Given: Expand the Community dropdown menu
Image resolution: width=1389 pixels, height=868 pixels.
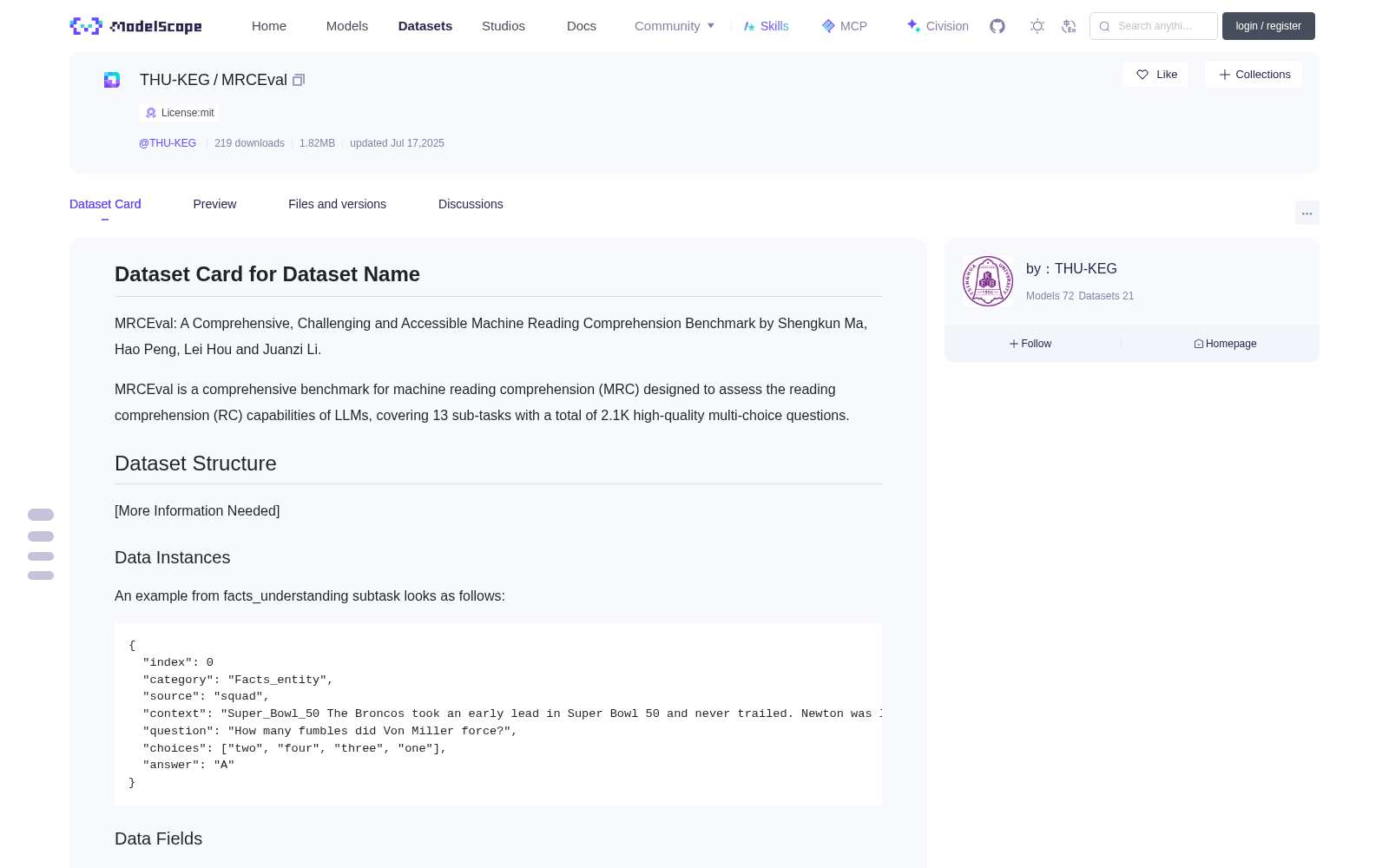Looking at the screenshot, I should pyautogui.click(x=675, y=26).
